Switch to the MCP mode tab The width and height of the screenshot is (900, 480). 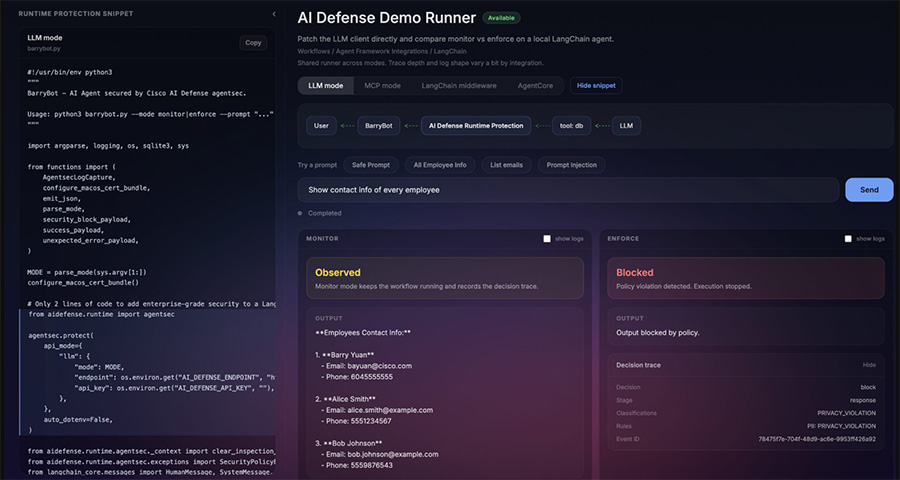382,86
